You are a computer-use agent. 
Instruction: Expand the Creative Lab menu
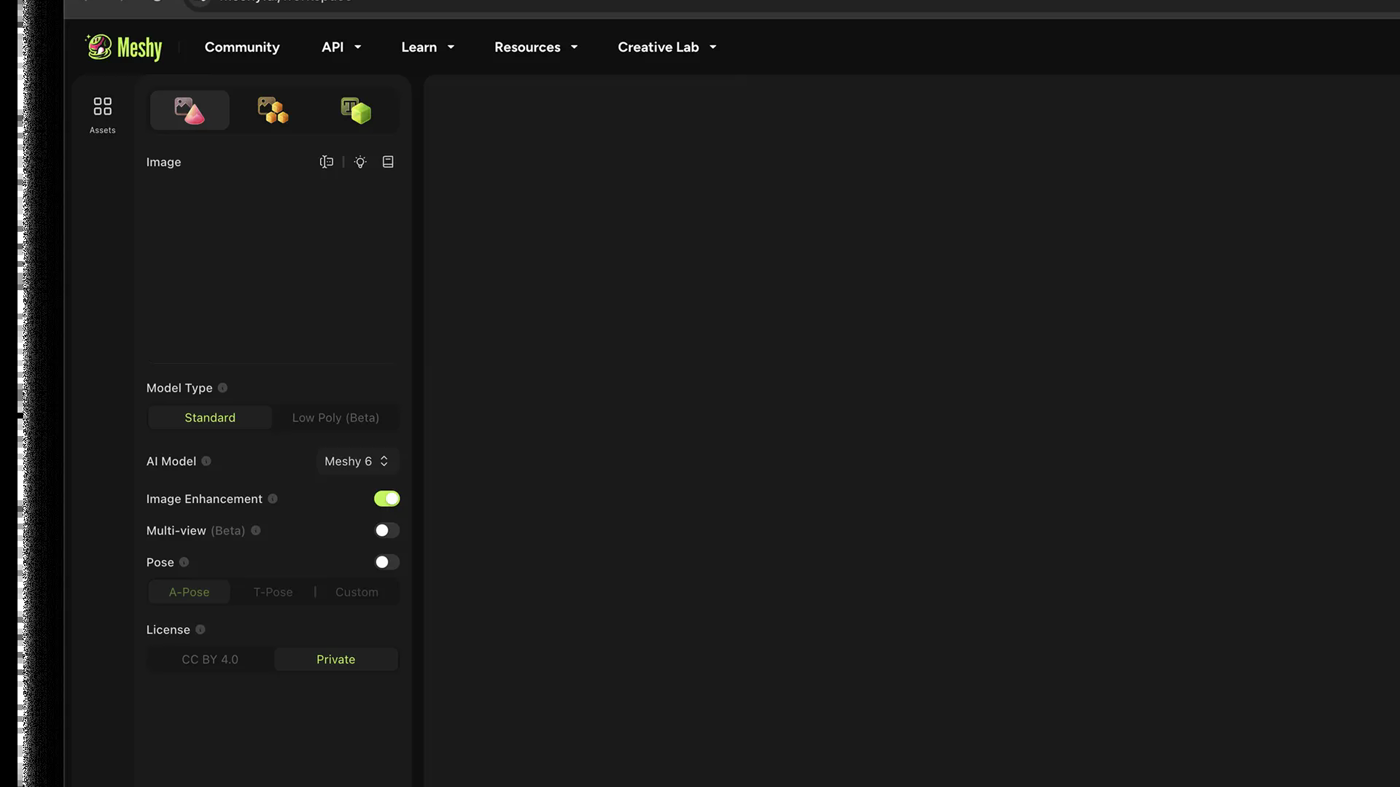point(667,47)
